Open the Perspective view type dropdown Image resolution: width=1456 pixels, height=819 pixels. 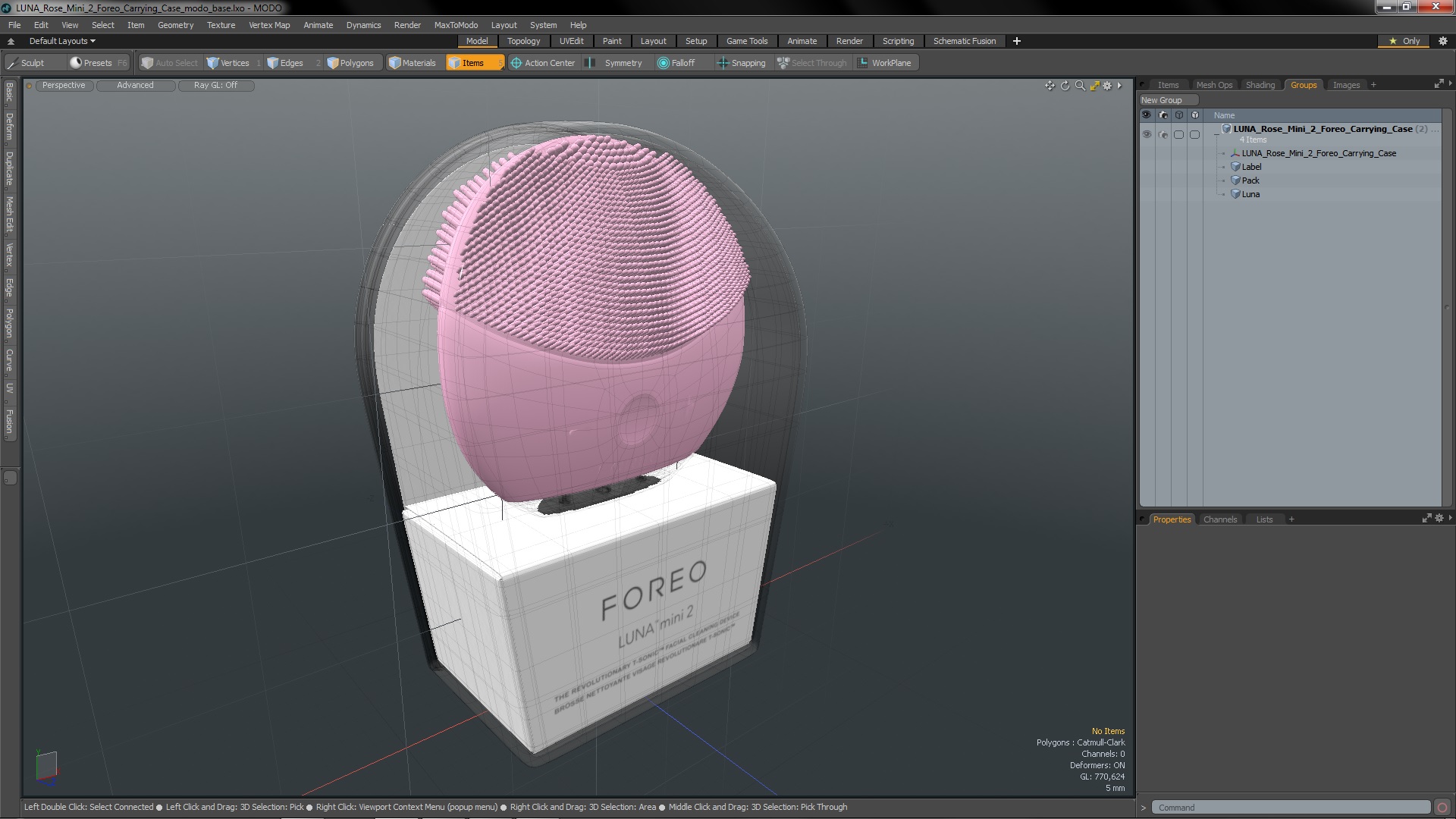pos(64,85)
